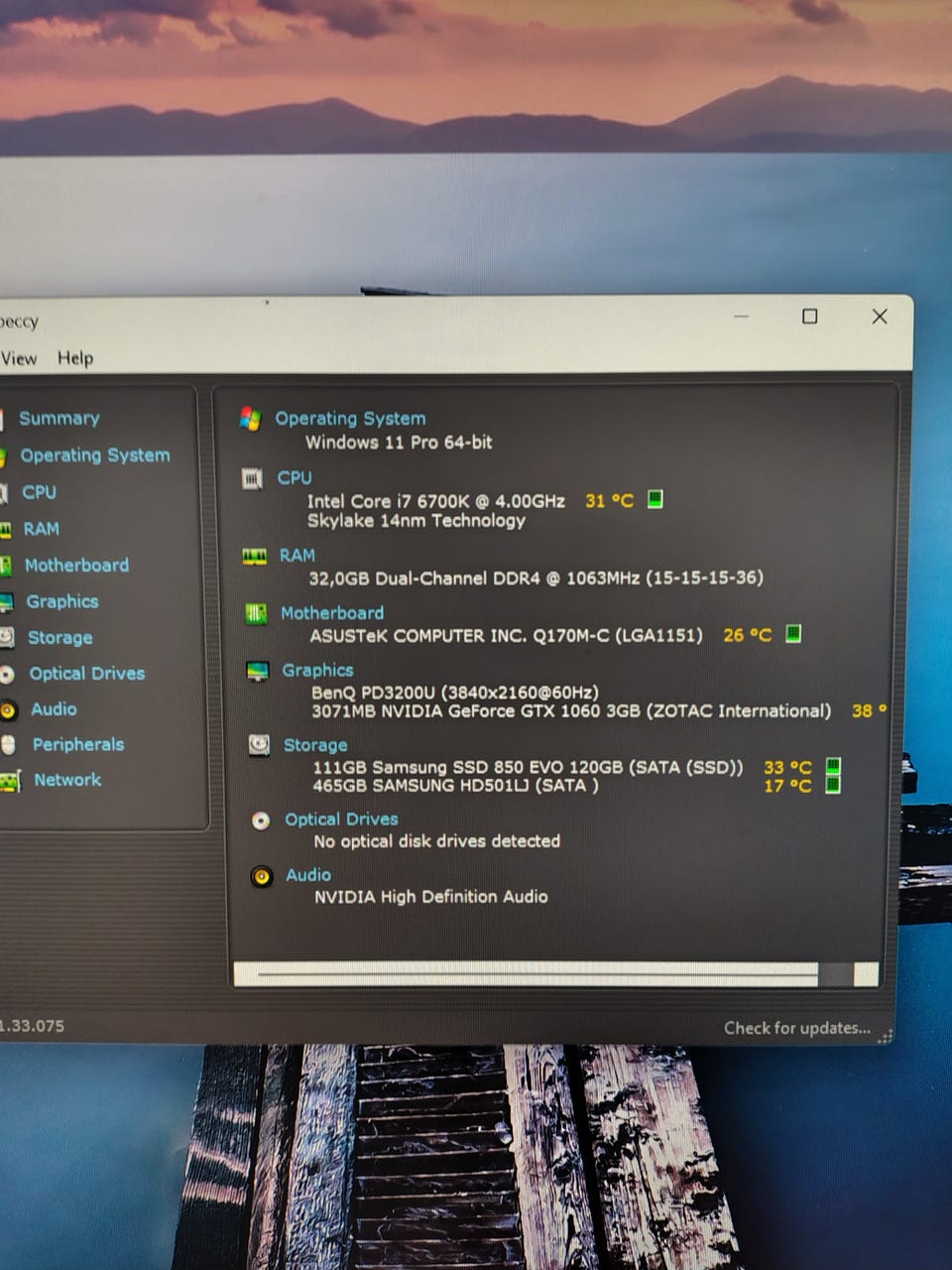Close the Speccy window
The width and height of the screenshot is (952, 1270).
(880, 317)
